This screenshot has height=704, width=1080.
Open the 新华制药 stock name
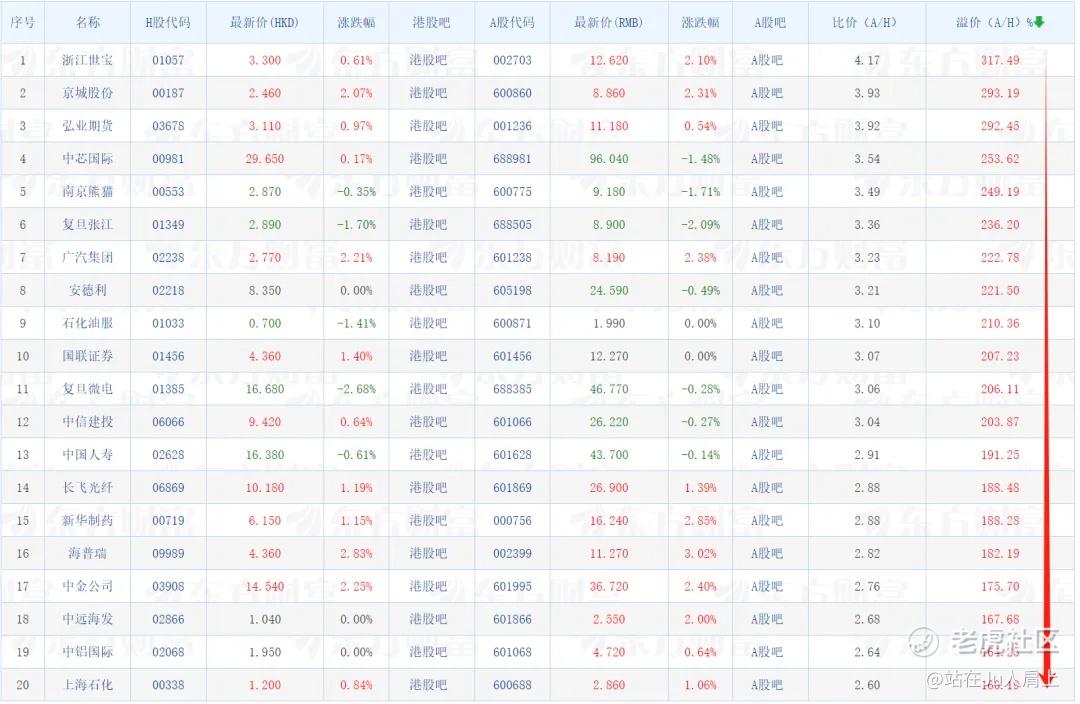(87, 520)
